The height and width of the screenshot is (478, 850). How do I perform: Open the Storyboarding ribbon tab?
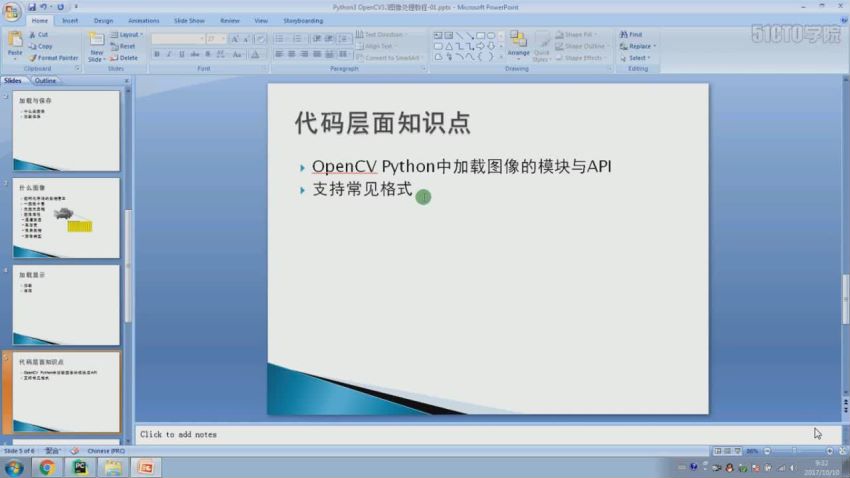[303, 21]
